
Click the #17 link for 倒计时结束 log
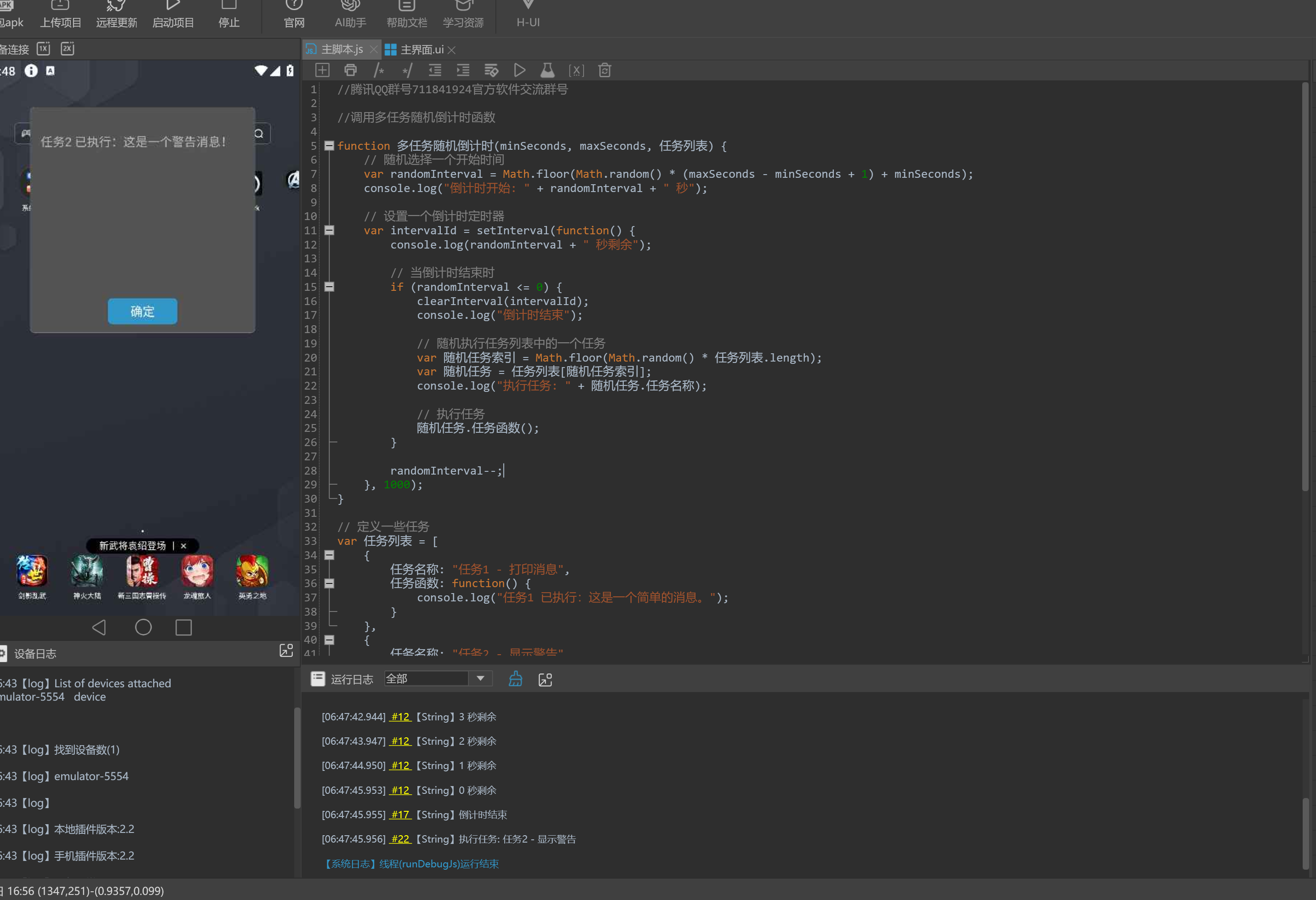point(400,815)
